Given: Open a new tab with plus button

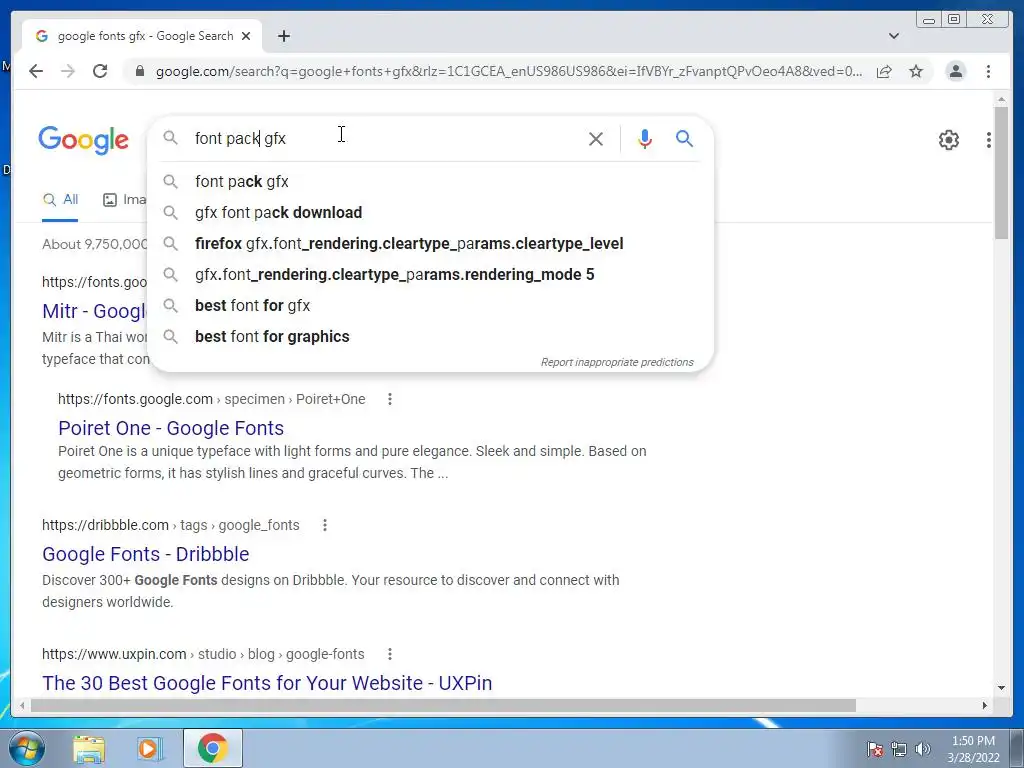Looking at the screenshot, I should pyautogui.click(x=283, y=37).
